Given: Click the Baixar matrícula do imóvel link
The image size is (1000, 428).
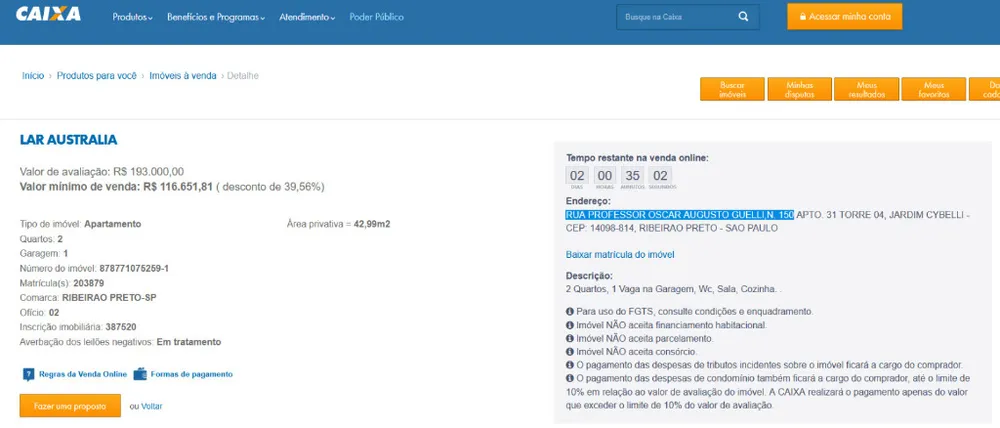Looking at the screenshot, I should (620, 255).
